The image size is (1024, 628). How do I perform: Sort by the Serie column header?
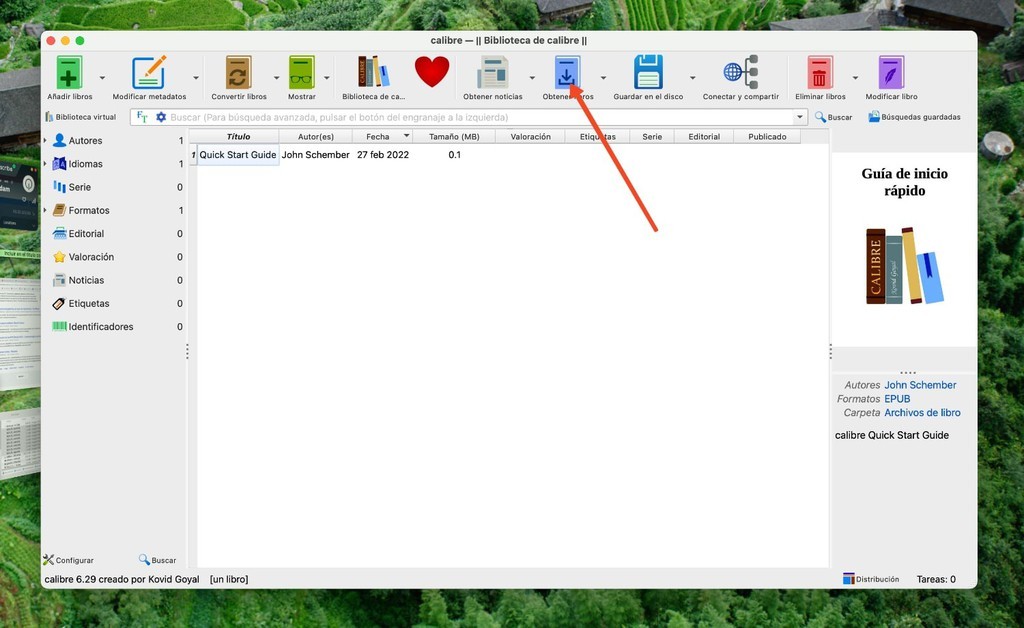(652, 136)
